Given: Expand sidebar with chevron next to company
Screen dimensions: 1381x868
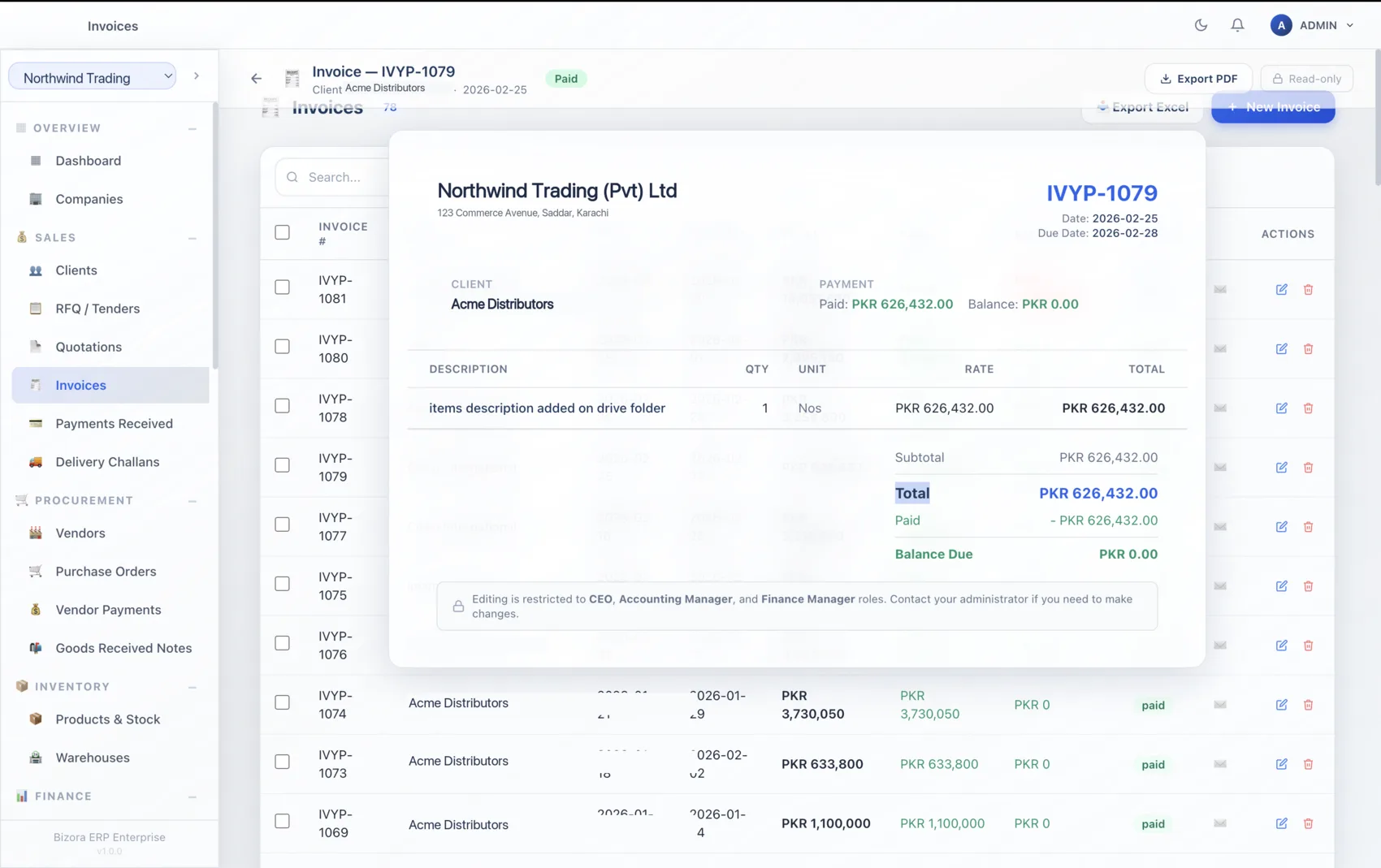Looking at the screenshot, I should (x=197, y=76).
